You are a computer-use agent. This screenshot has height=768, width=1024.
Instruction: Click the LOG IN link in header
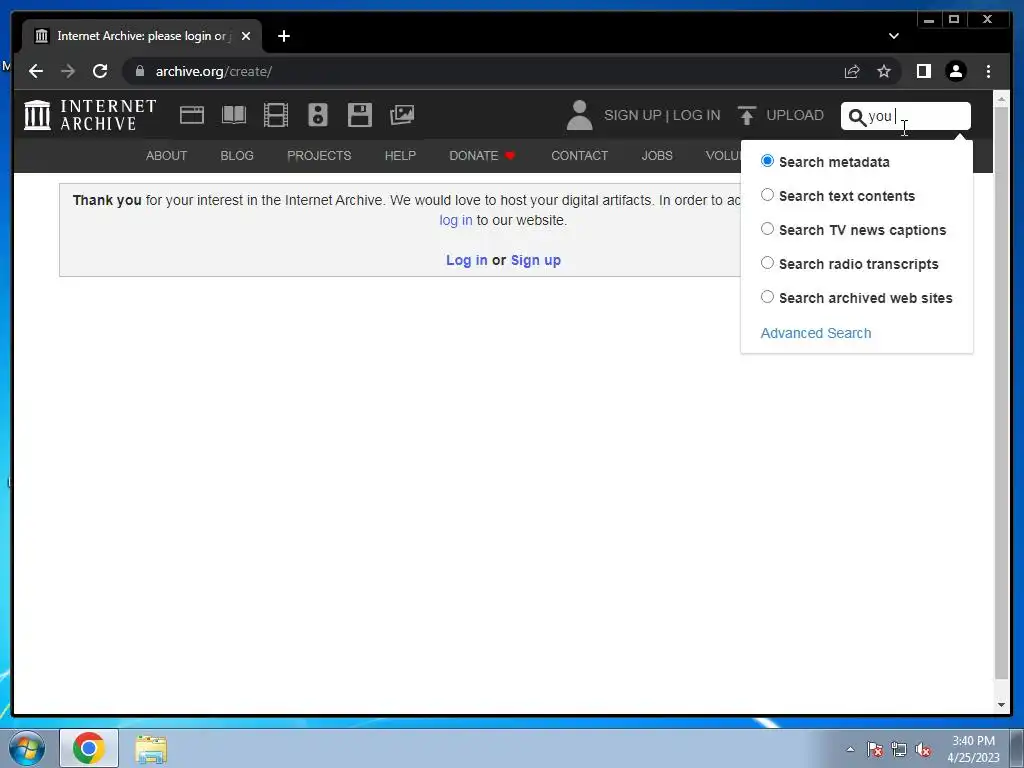click(x=696, y=115)
